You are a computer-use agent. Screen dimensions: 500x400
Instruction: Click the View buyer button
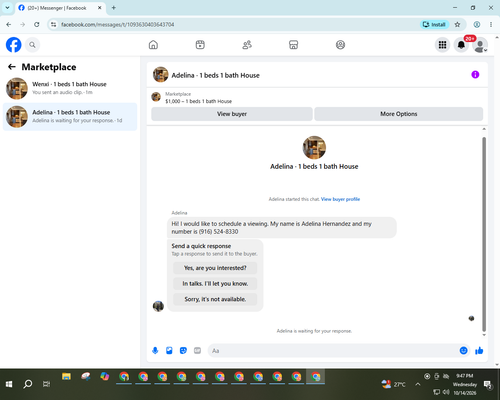pyautogui.click(x=232, y=114)
